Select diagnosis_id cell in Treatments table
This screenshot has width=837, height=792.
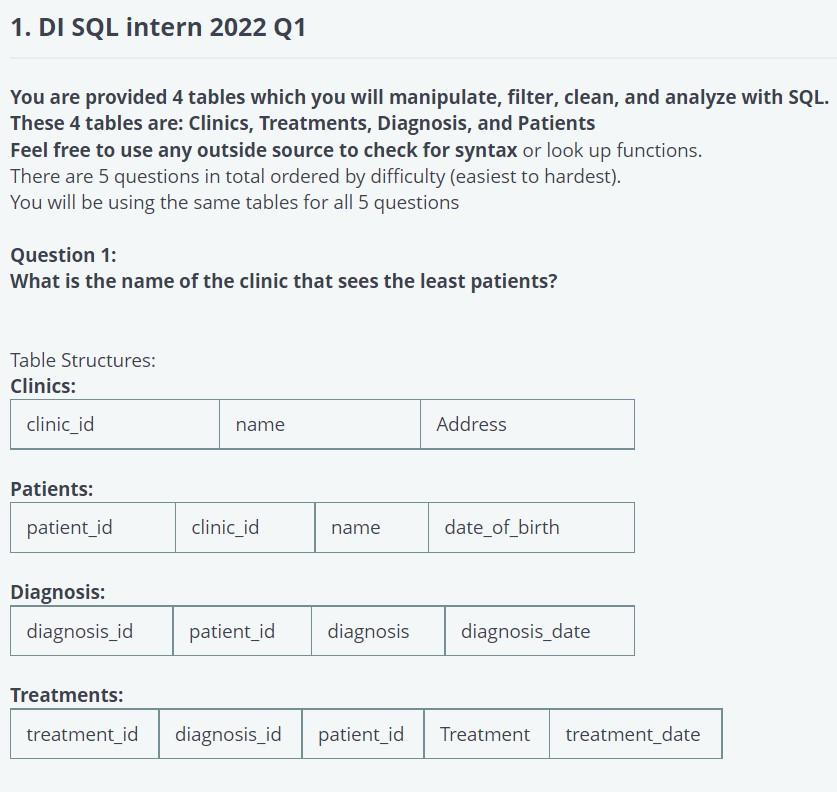[x=231, y=734]
